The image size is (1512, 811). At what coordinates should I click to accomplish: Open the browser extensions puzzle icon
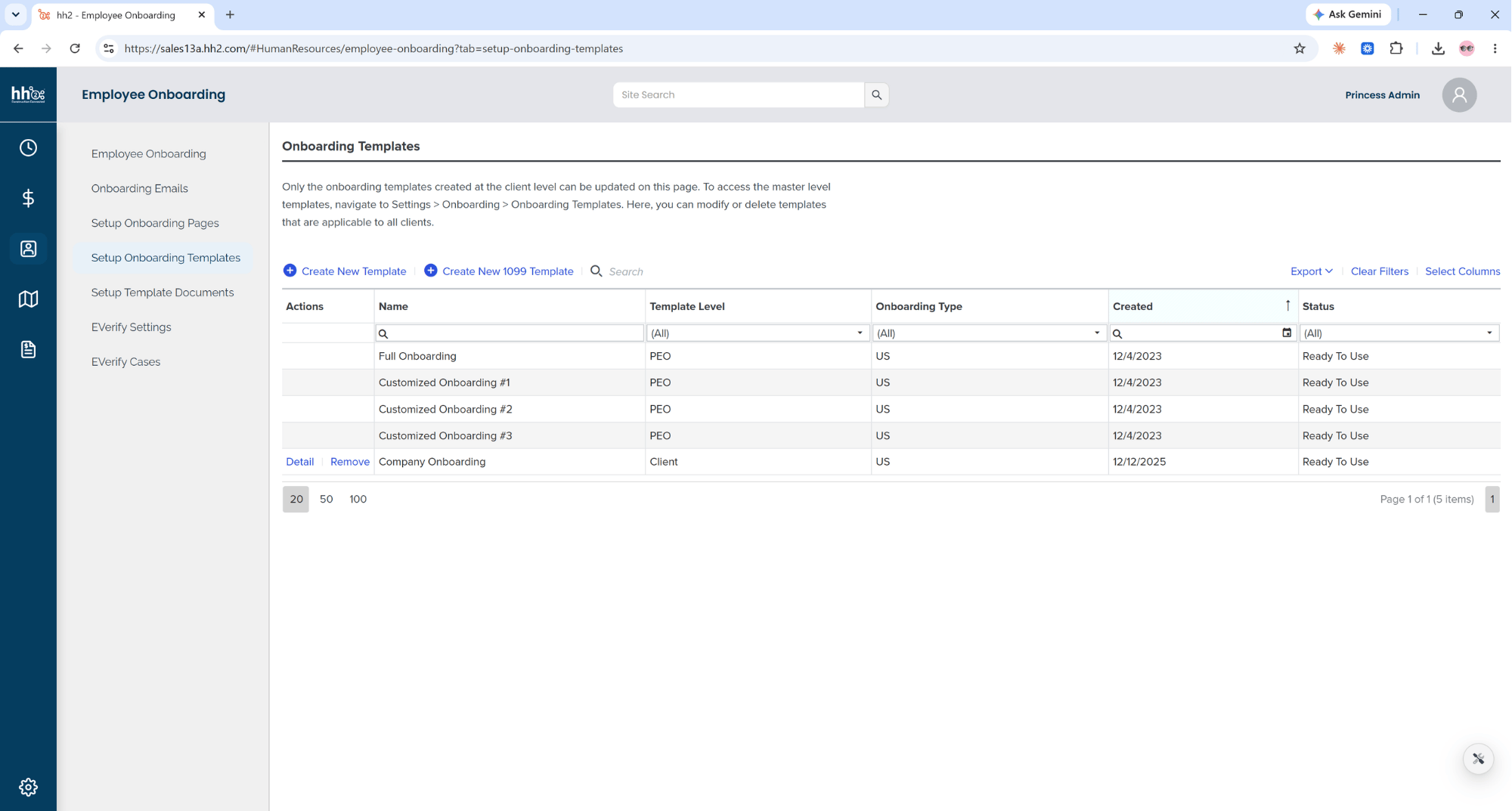point(1396,48)
